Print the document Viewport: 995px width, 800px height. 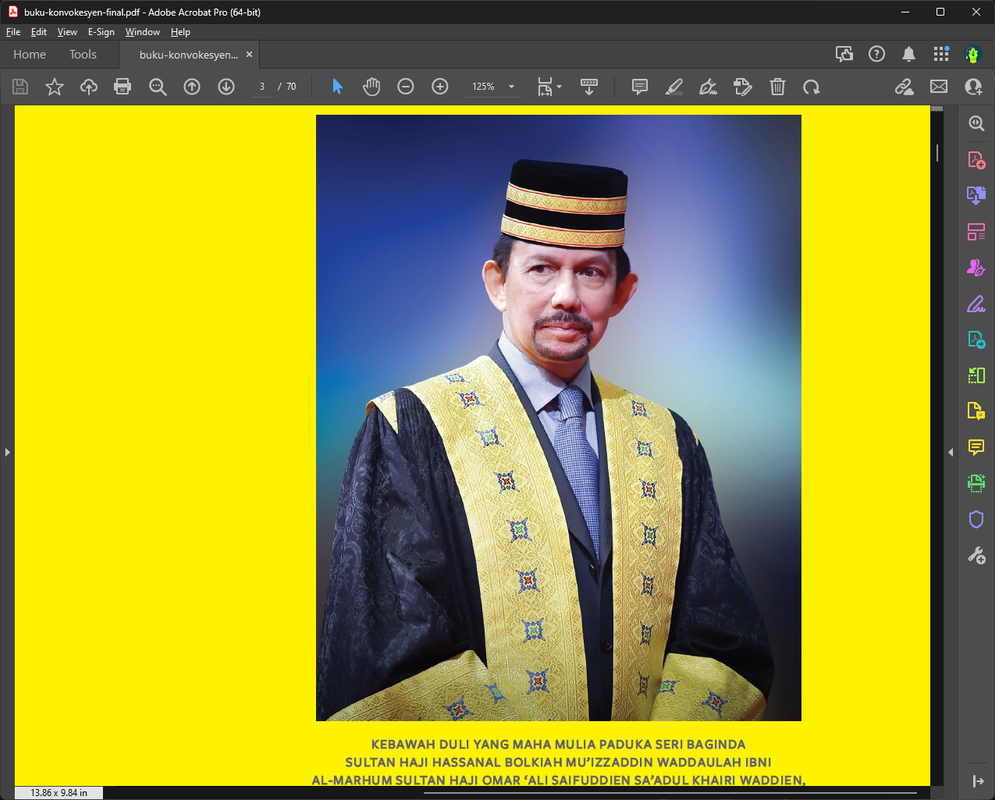[122, 86]
